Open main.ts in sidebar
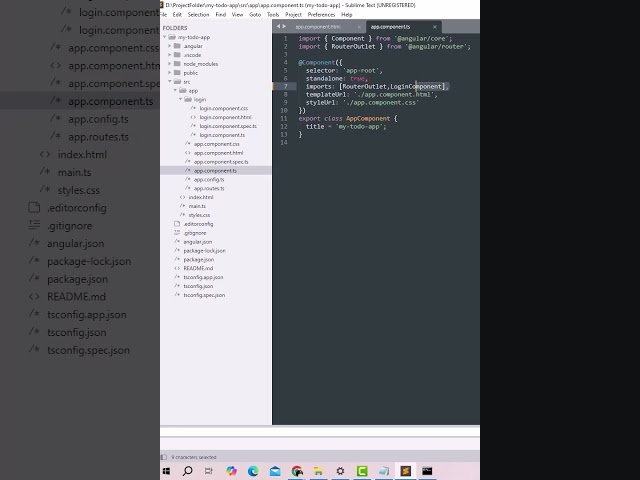Image resolution: width=640 pixels, height=480 pixels. coord(197,206)
